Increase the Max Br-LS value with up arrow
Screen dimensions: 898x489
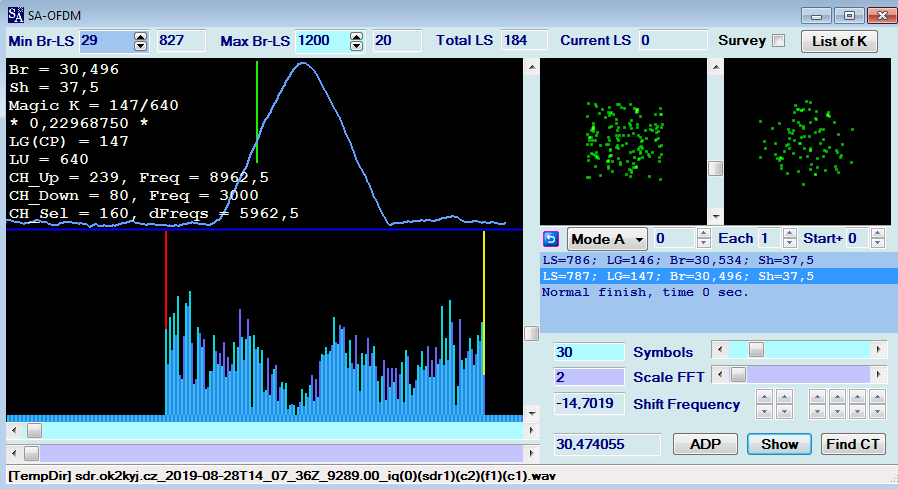(x=356, y=37)
